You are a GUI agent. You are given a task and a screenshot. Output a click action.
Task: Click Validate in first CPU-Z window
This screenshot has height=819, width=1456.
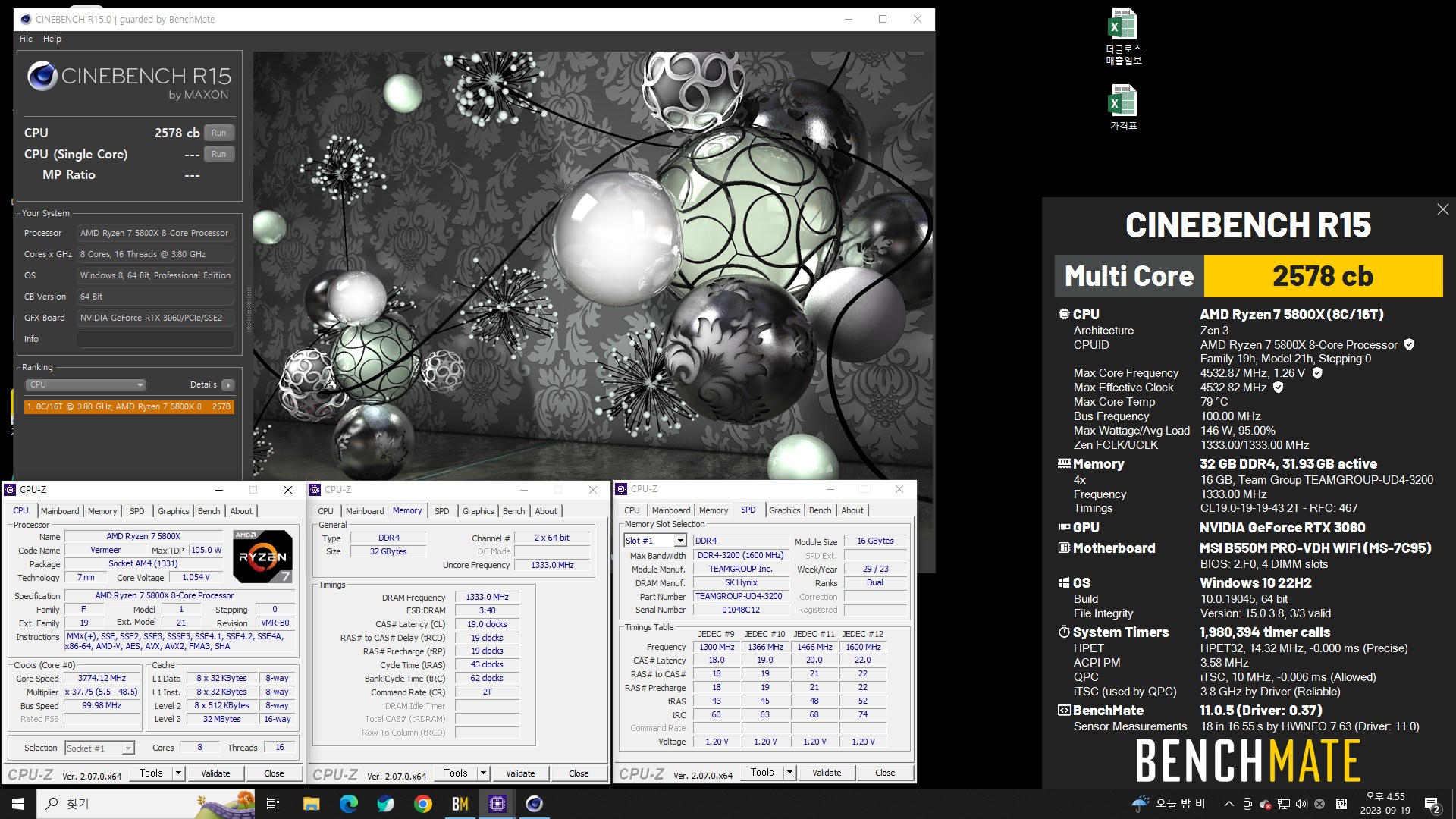215,773
